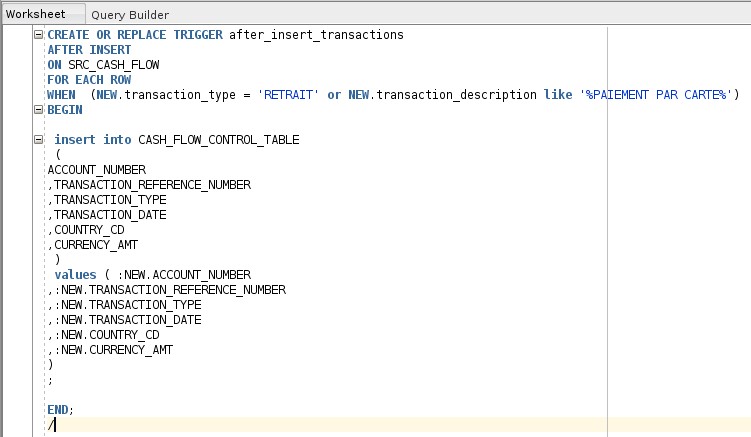Click the TRANSACTION_DATE column in the column list
This screenshot has width=751, height=437.
(x=110, y=215)
